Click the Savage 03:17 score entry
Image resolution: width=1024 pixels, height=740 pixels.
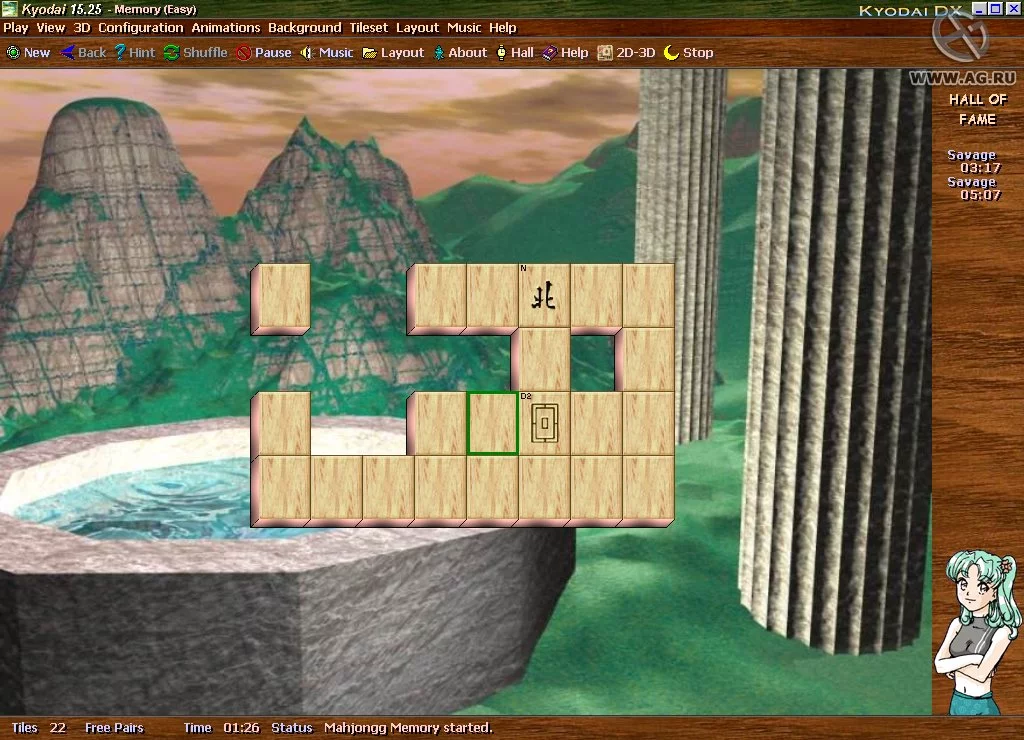pyautogui.click(x=974, y=161)
